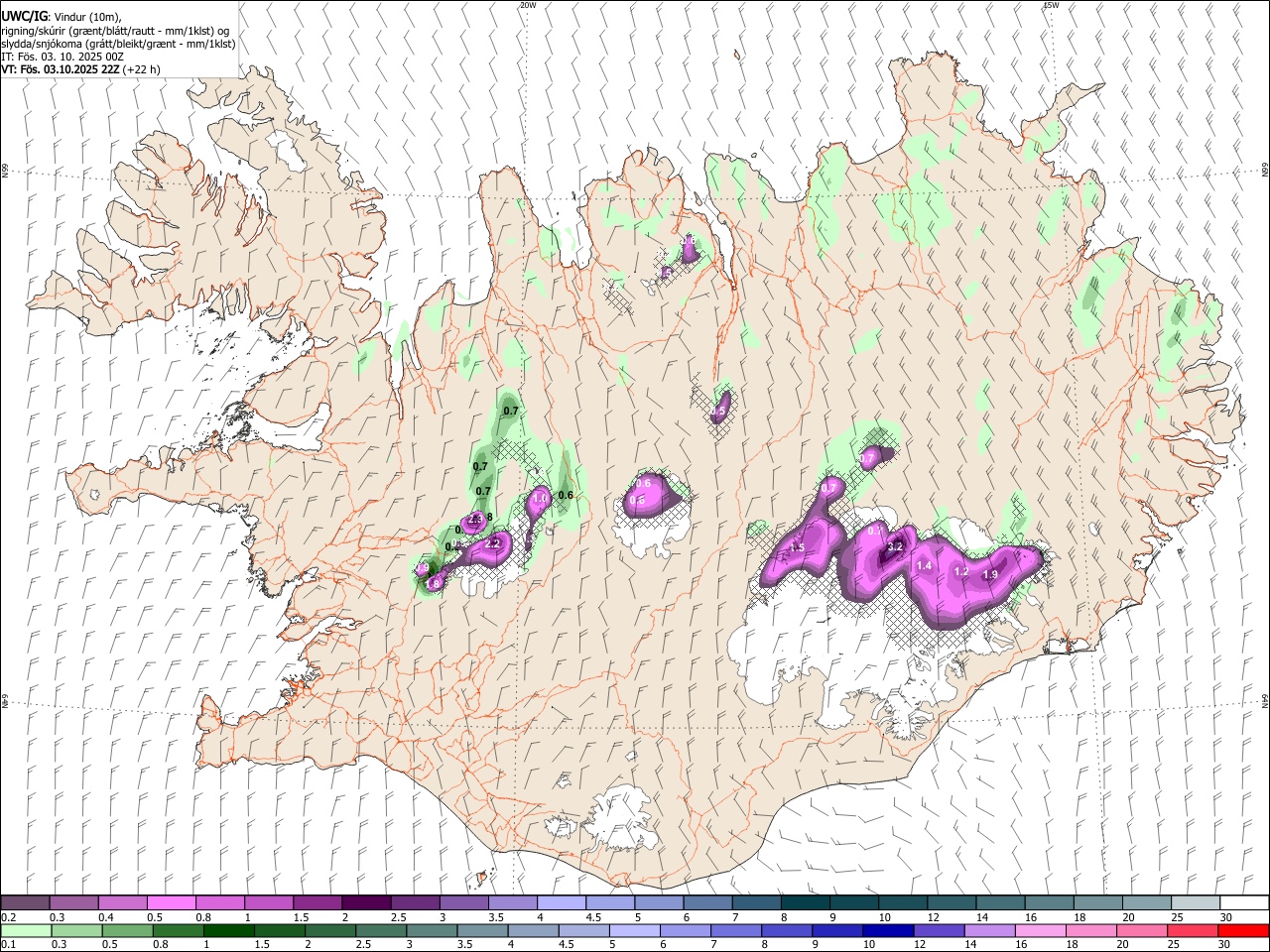
Task: Select the light pink 16–18 rain legend swatch
Action: coord(1040,930)
